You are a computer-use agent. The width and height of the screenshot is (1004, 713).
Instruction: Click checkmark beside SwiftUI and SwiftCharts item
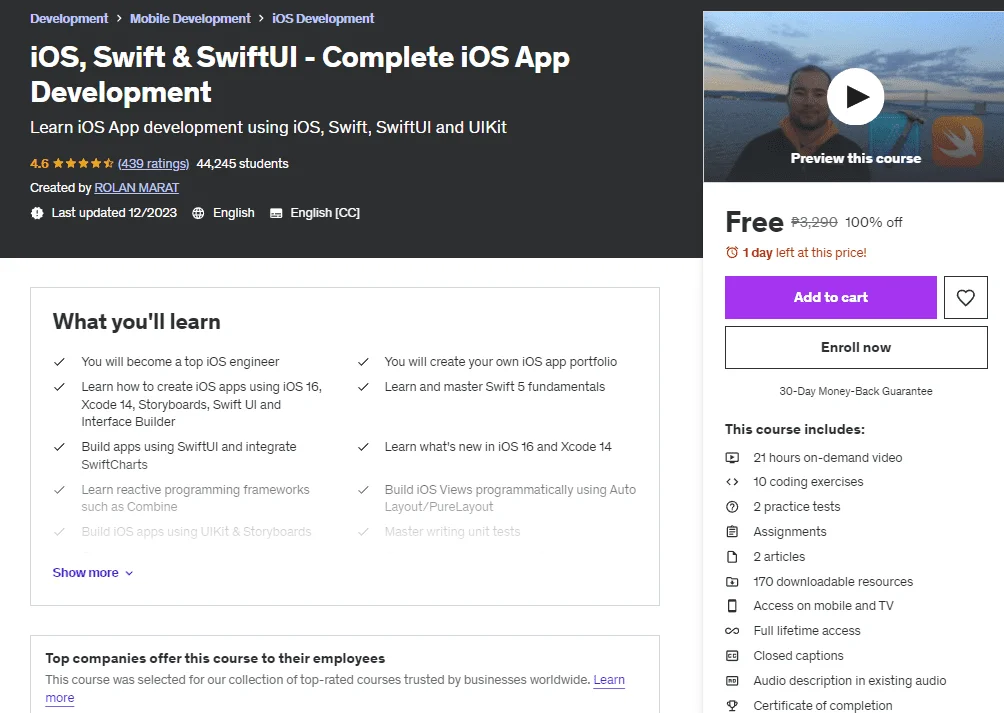pos(59,447)
